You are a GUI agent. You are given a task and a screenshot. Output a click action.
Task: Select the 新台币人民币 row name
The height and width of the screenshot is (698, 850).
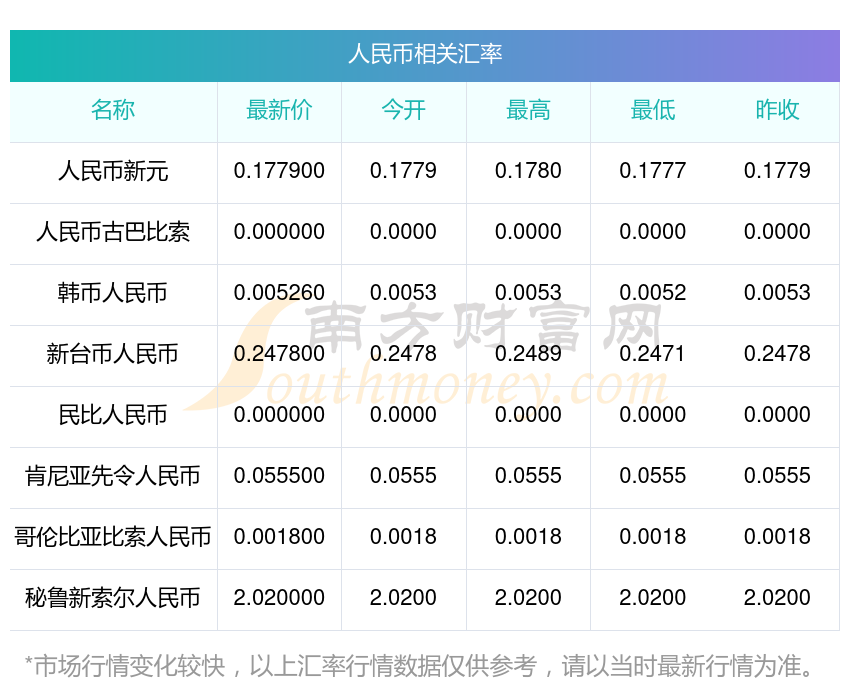(x=113, y=354)
